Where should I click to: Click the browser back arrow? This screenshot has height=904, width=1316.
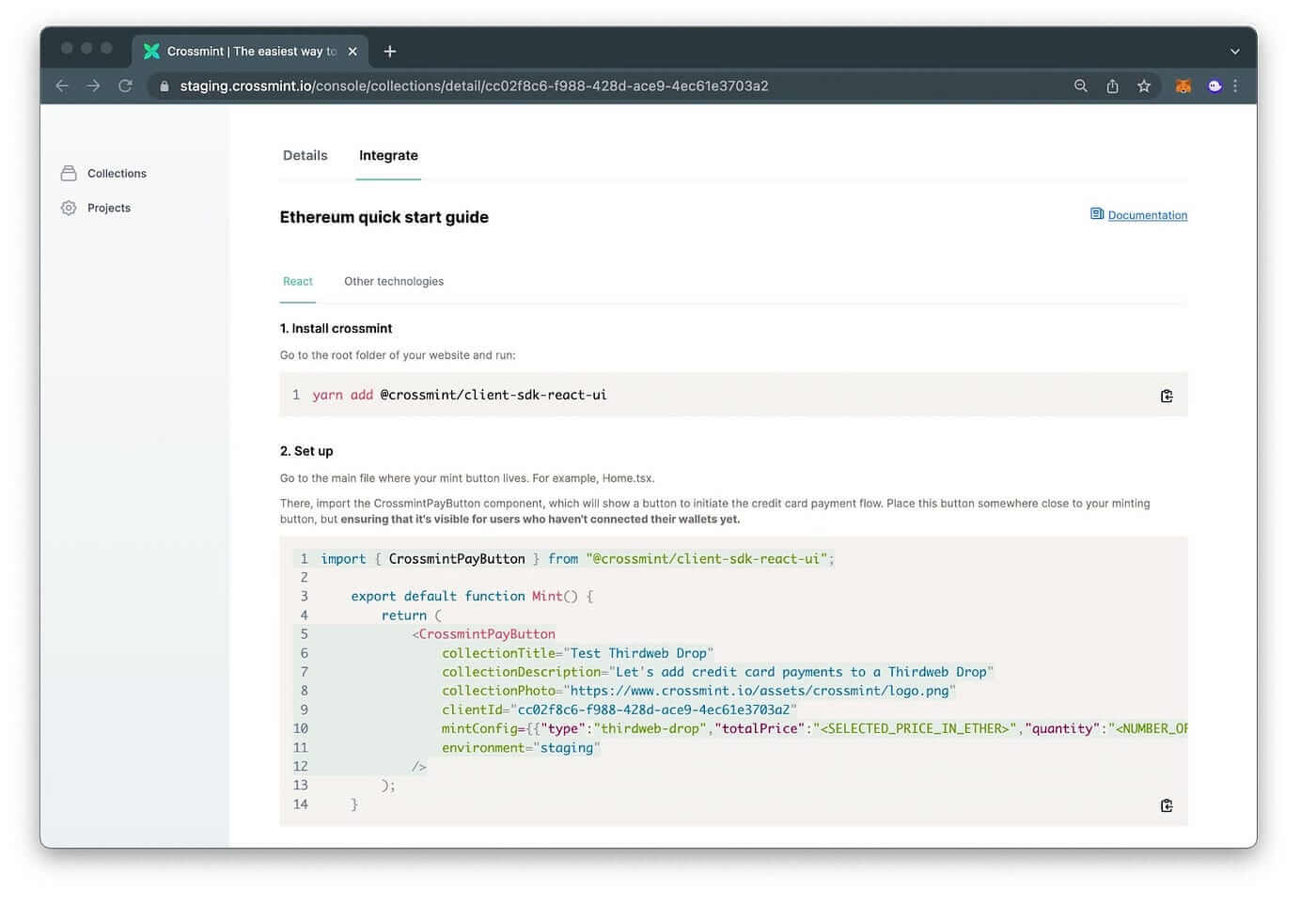[63, 86]
